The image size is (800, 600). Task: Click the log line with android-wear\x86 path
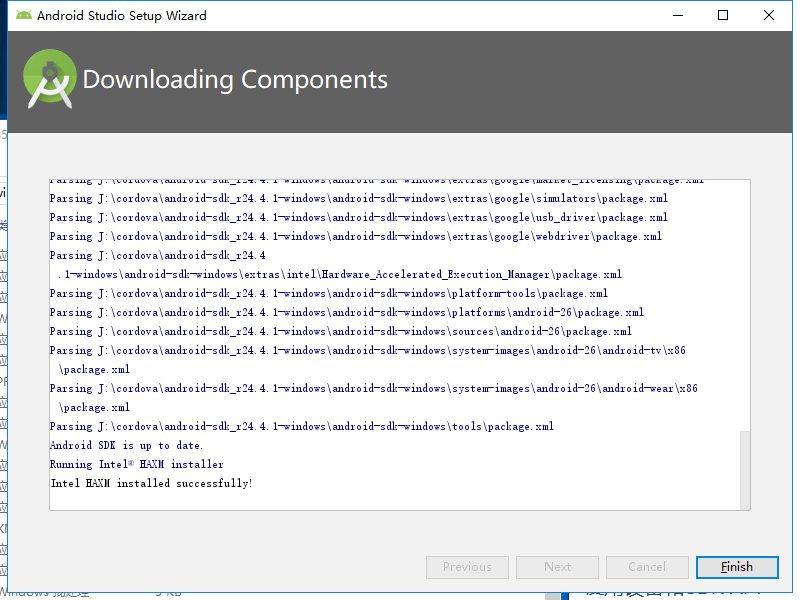[373, 398]
